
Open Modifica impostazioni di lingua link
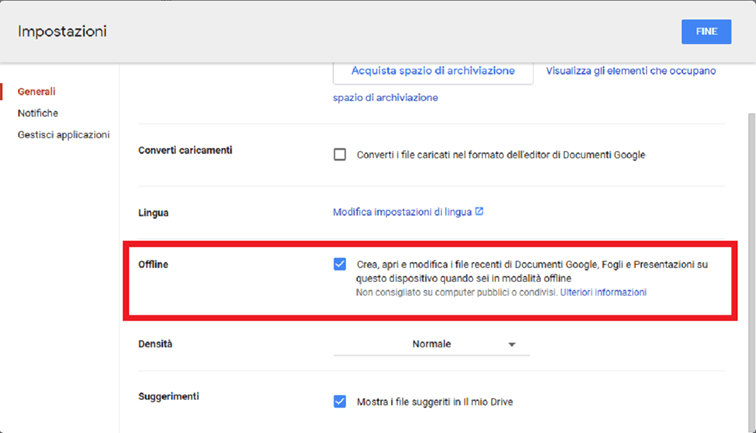(402, 212)
